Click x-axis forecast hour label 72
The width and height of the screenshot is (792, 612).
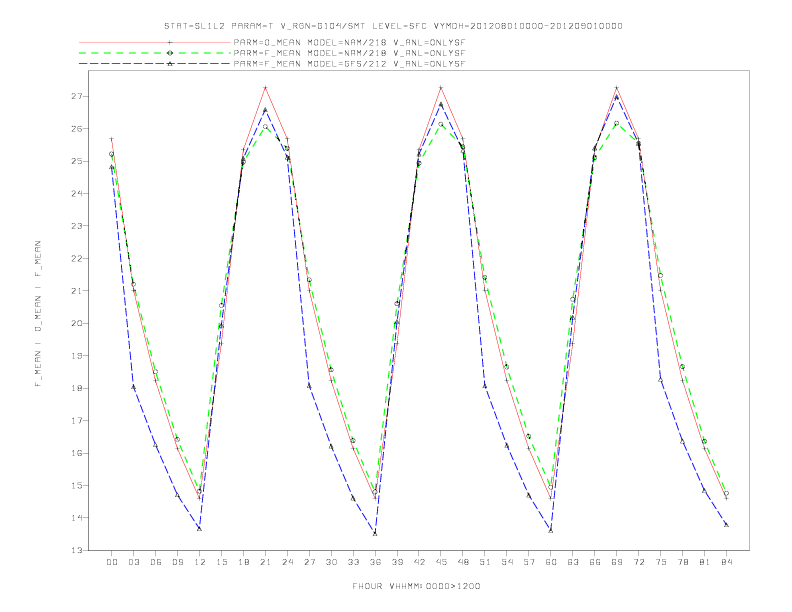point(638,562)
